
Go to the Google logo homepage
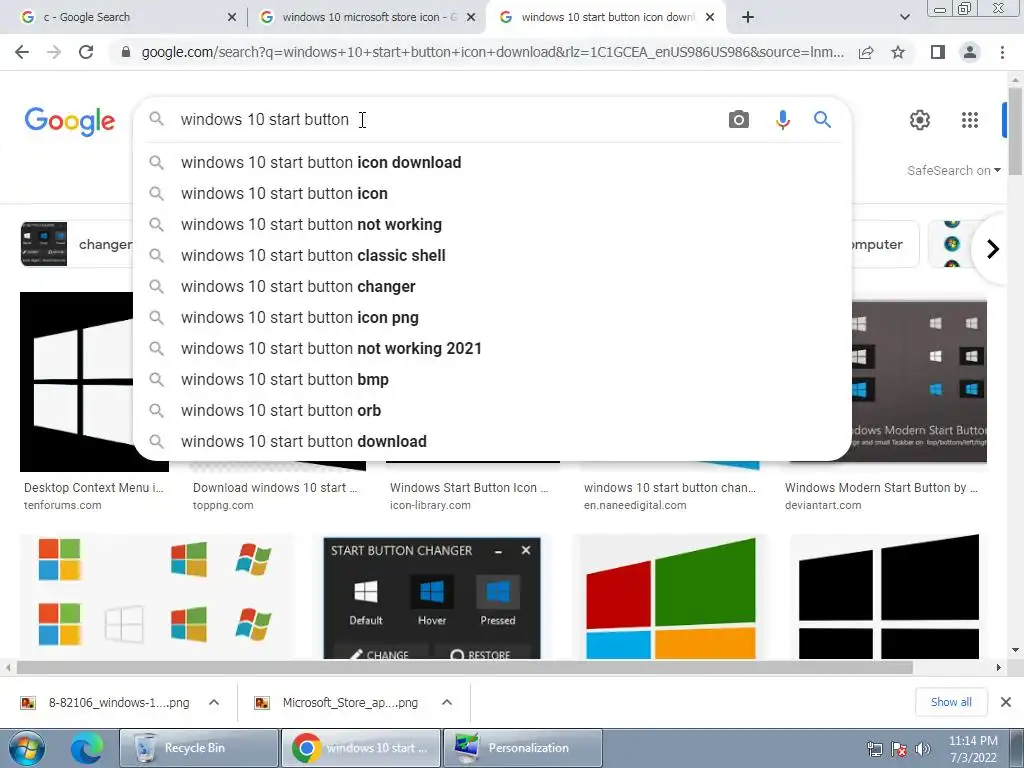(x=70, y=121)
